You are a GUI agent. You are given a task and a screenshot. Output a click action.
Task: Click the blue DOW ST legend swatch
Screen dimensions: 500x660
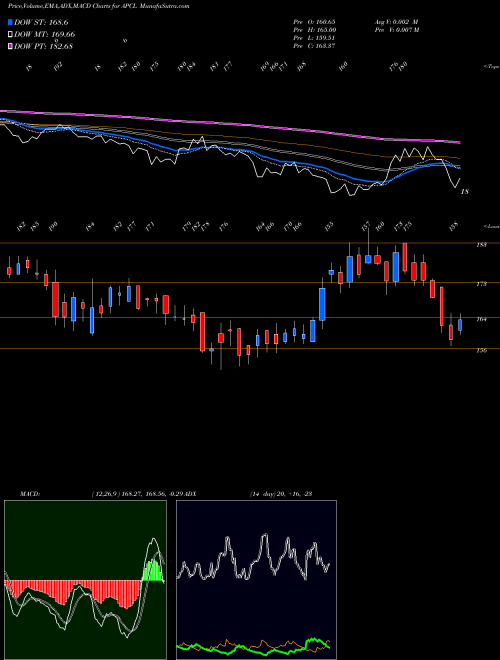(10, 22)
